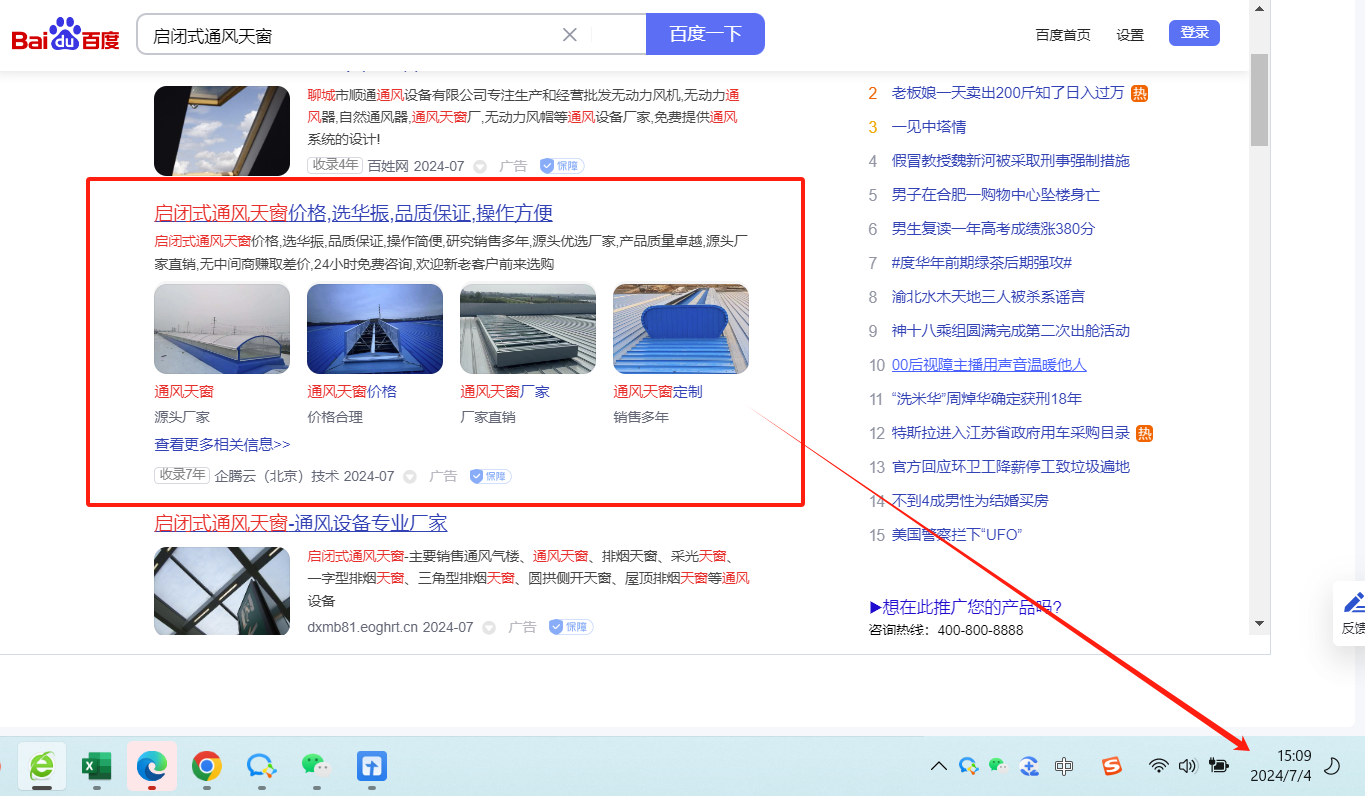
Task: Open the 设置 settings menu
Action: tap(1130, 35)
